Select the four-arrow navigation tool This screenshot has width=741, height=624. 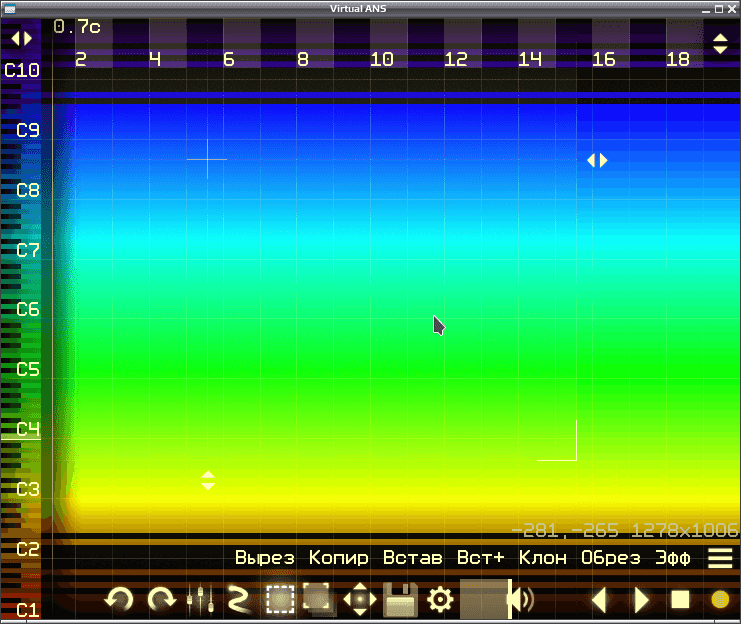tap(360, 599)
